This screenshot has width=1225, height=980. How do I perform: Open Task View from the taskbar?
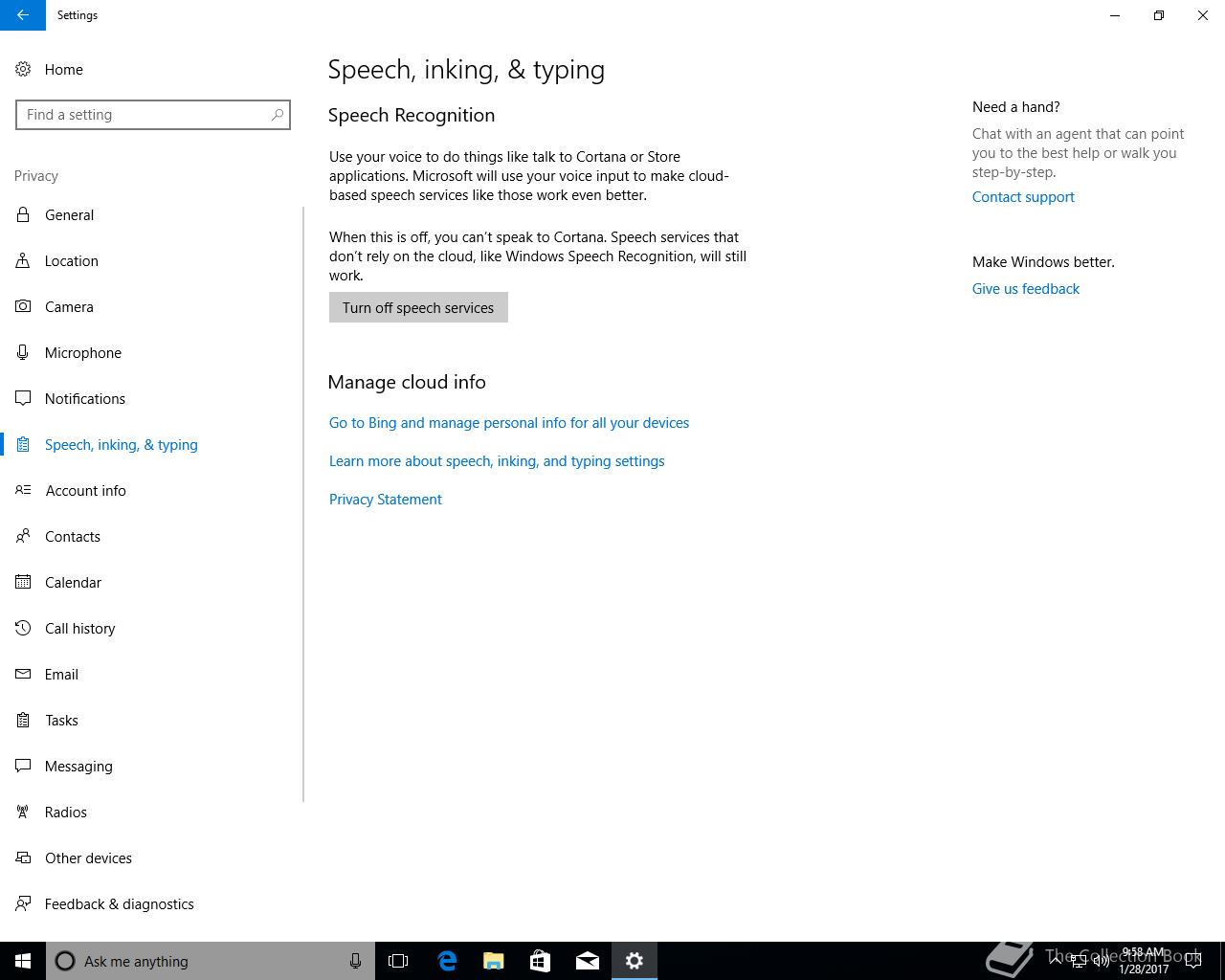click(x=398, y=961)
